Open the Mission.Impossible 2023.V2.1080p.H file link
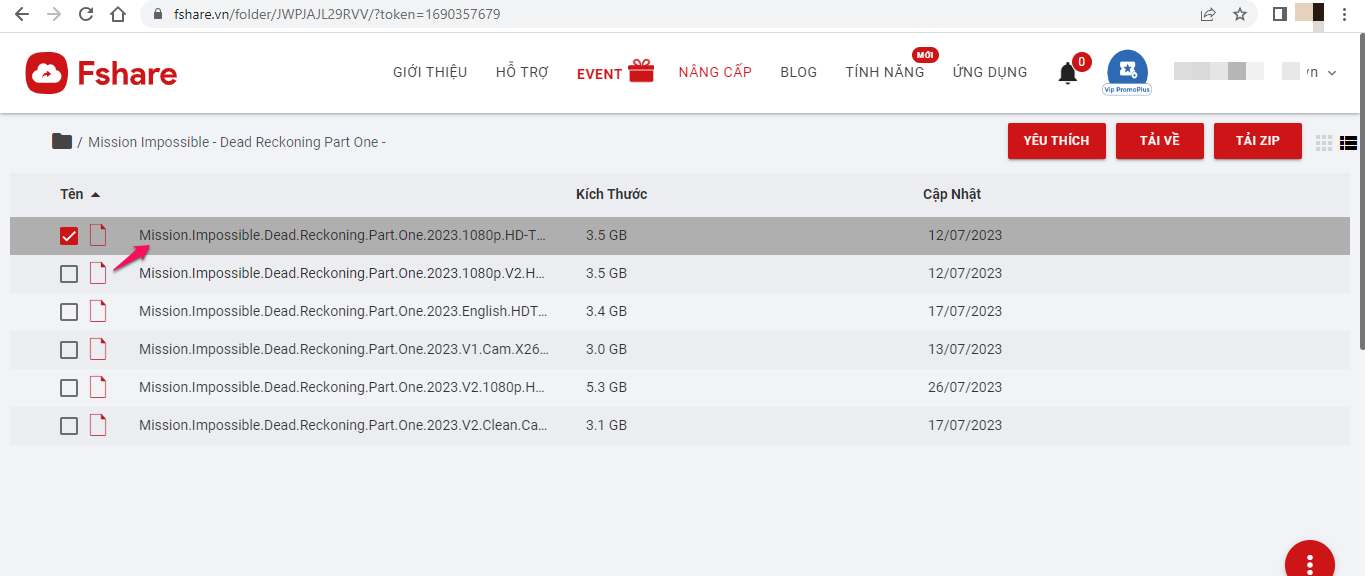The image size is (1365, 576). (x=343, y=387)
